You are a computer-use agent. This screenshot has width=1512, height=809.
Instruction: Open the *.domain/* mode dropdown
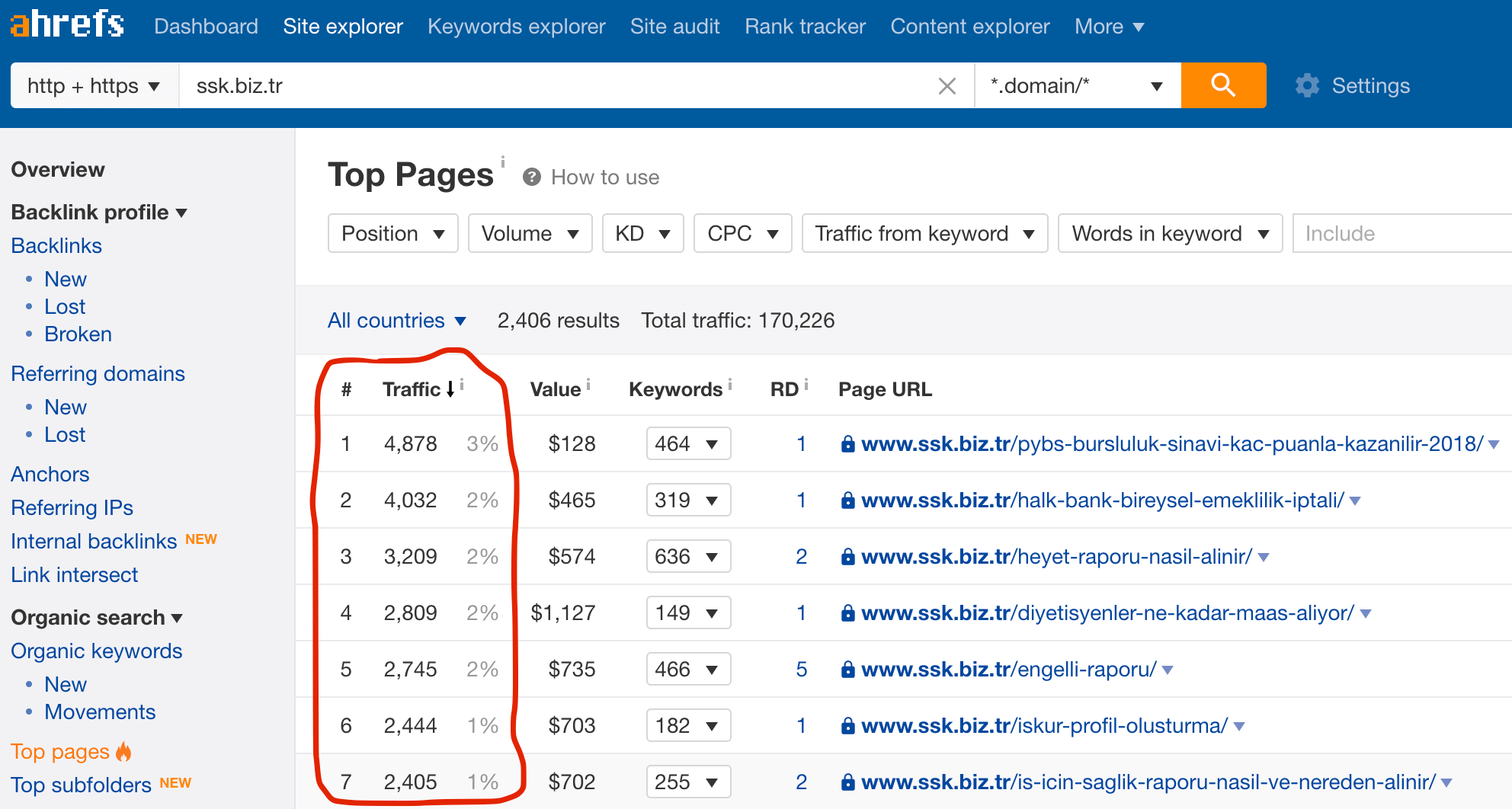coord(1078,85)
